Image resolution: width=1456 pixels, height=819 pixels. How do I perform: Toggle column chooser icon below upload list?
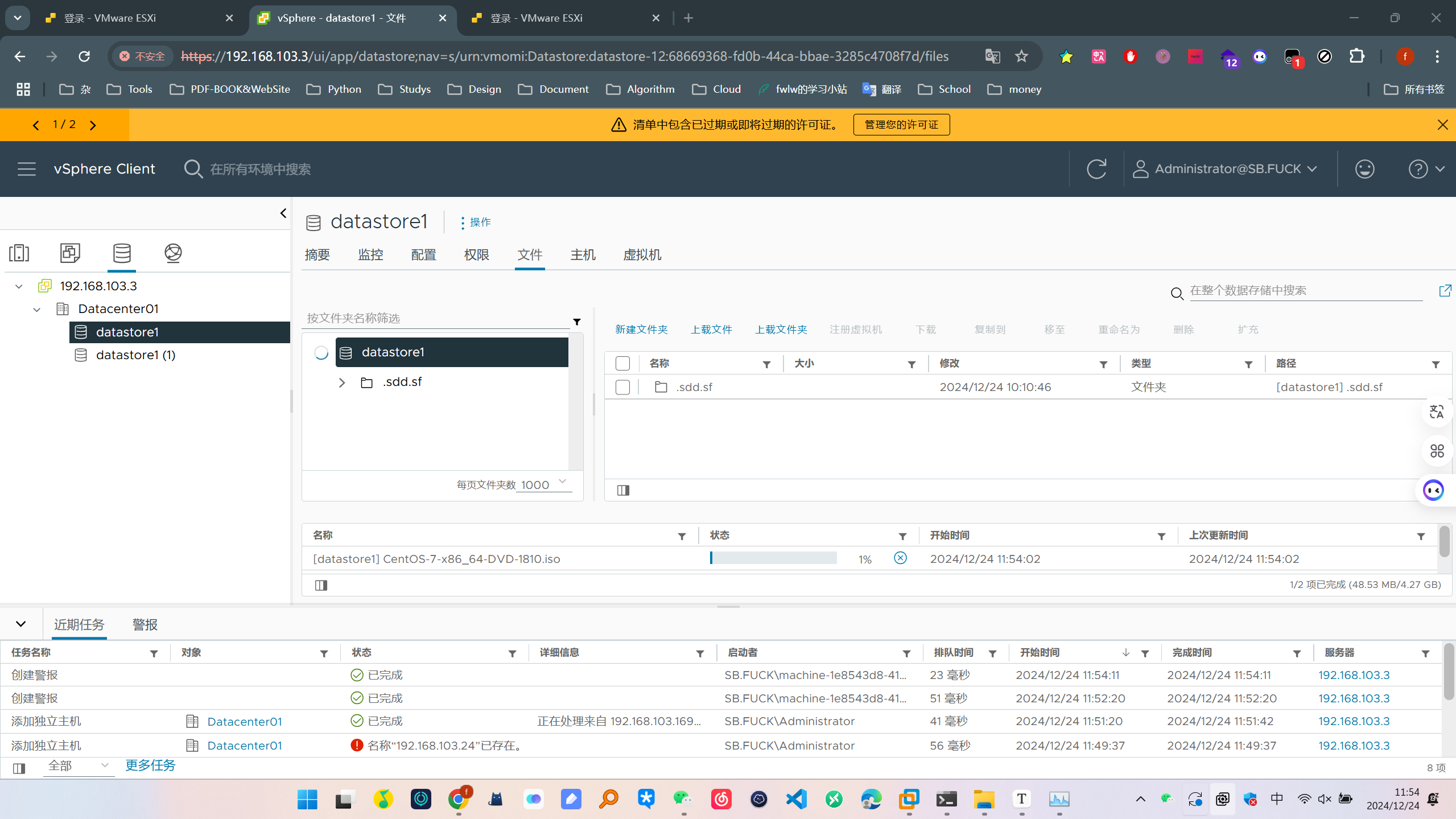tap(321, 585)
